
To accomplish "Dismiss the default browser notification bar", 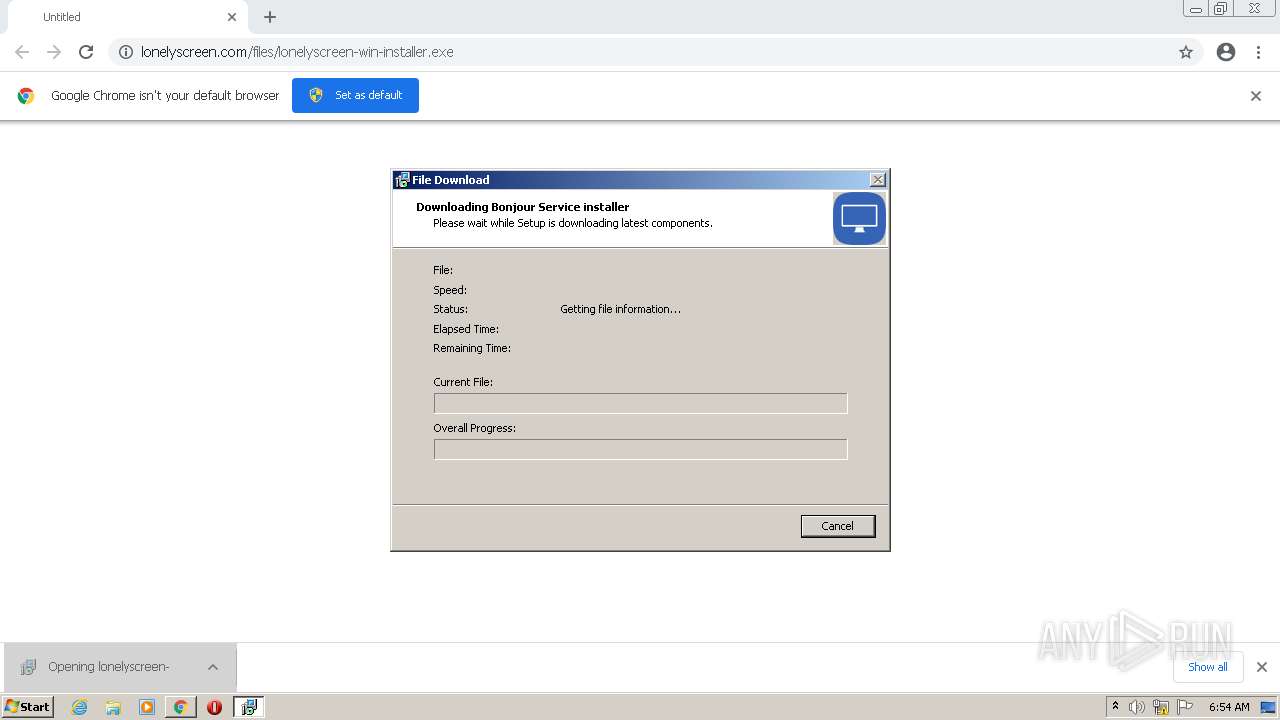I will click(1256, 96).
